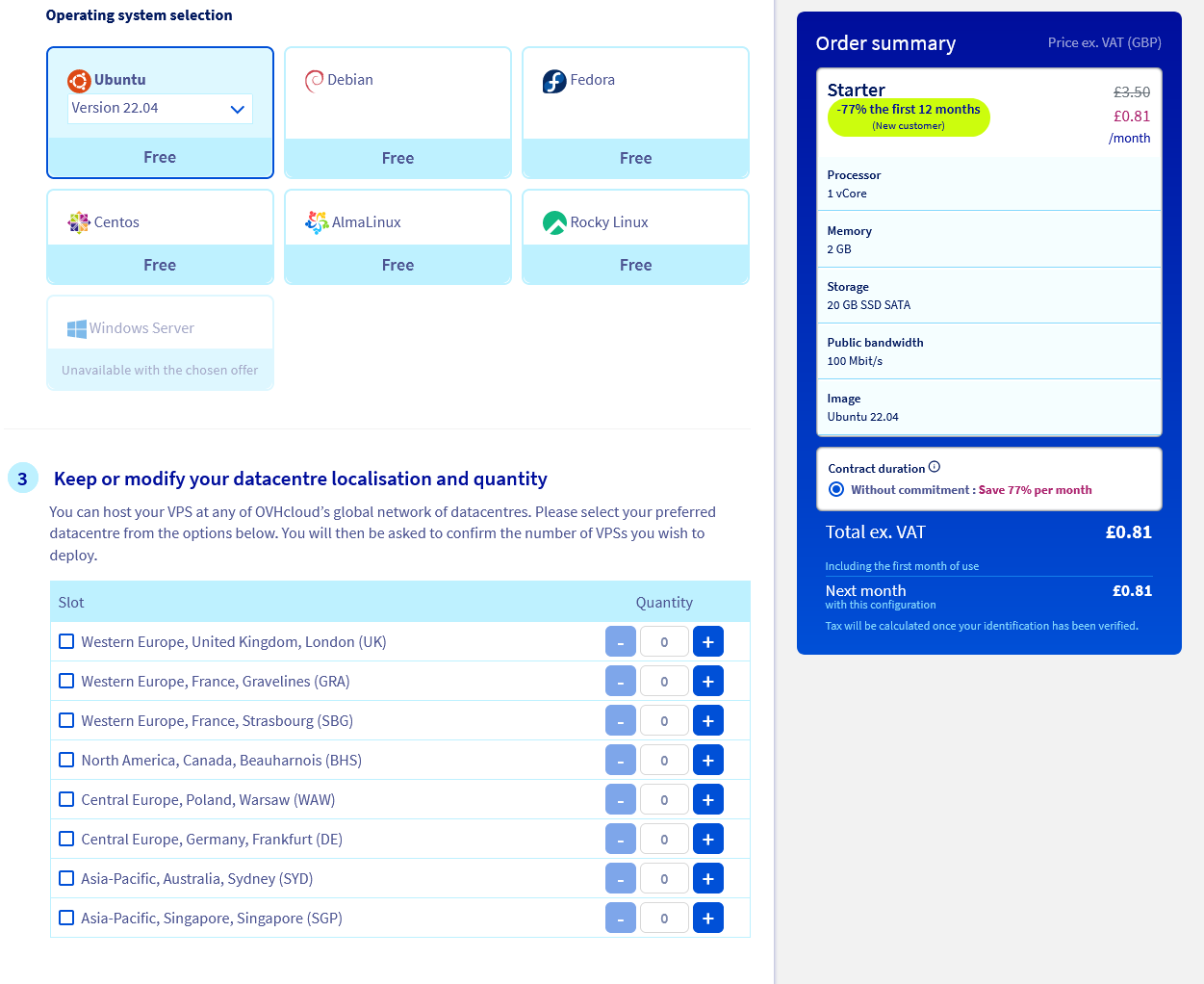Open Contract duration info icon

pyautogui.click(x=935, y=467)
